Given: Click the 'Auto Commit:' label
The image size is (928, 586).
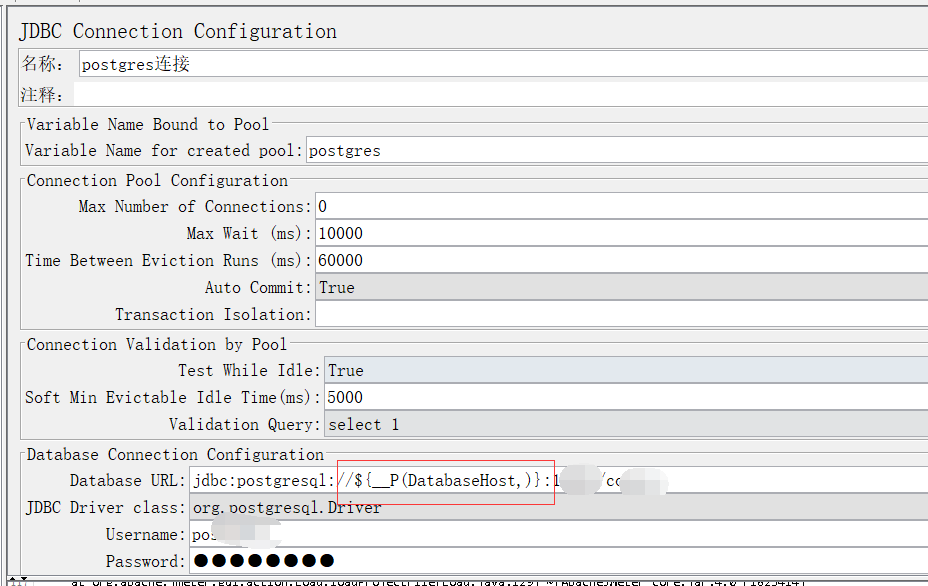Looking at the screenshot, I should click(x=258, y=288).
